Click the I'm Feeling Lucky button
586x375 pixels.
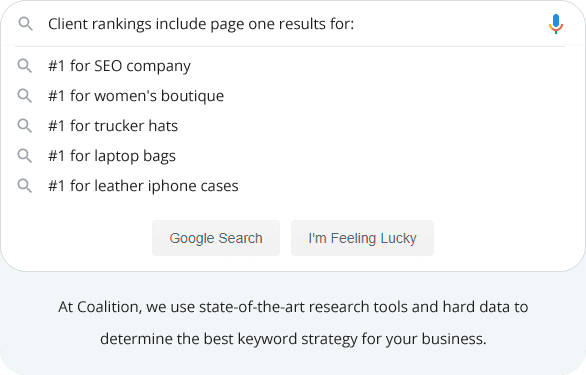click(x=362, y=238)
